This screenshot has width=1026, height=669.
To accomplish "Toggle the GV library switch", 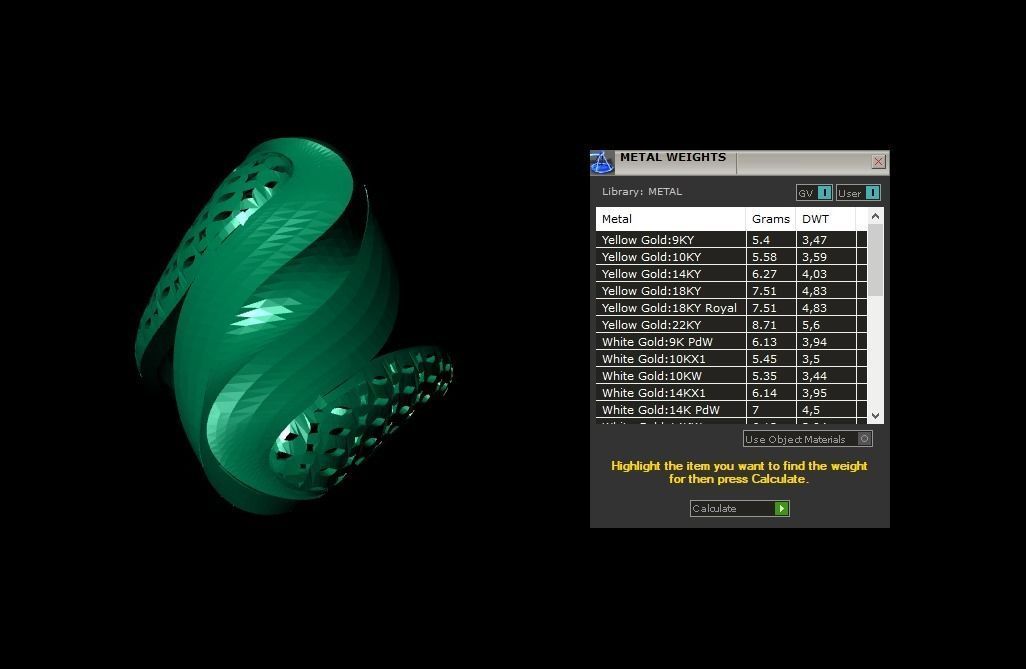I will [814, 192].
